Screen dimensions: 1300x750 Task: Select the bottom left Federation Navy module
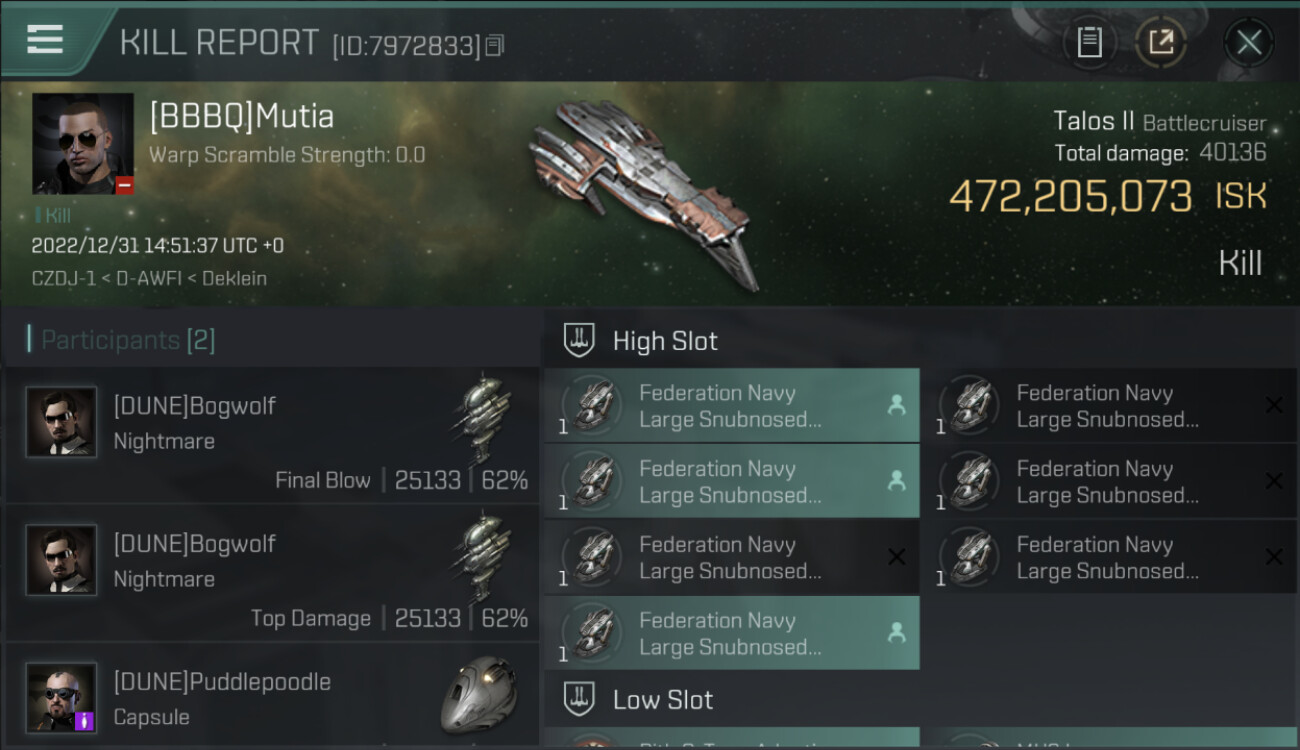point(731,634)
